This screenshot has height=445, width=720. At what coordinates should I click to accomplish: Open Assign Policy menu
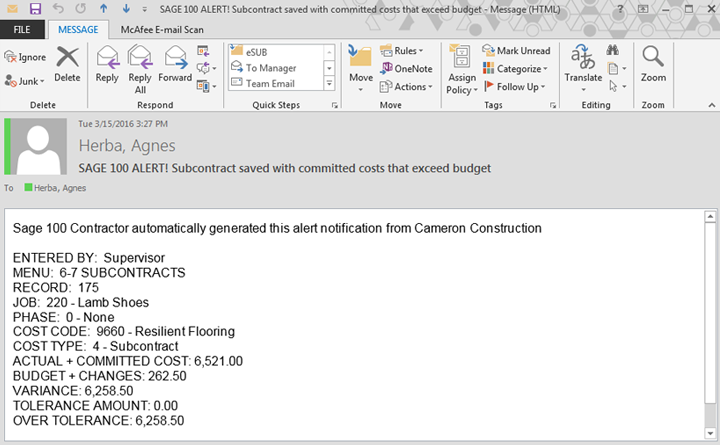[462, 70]
